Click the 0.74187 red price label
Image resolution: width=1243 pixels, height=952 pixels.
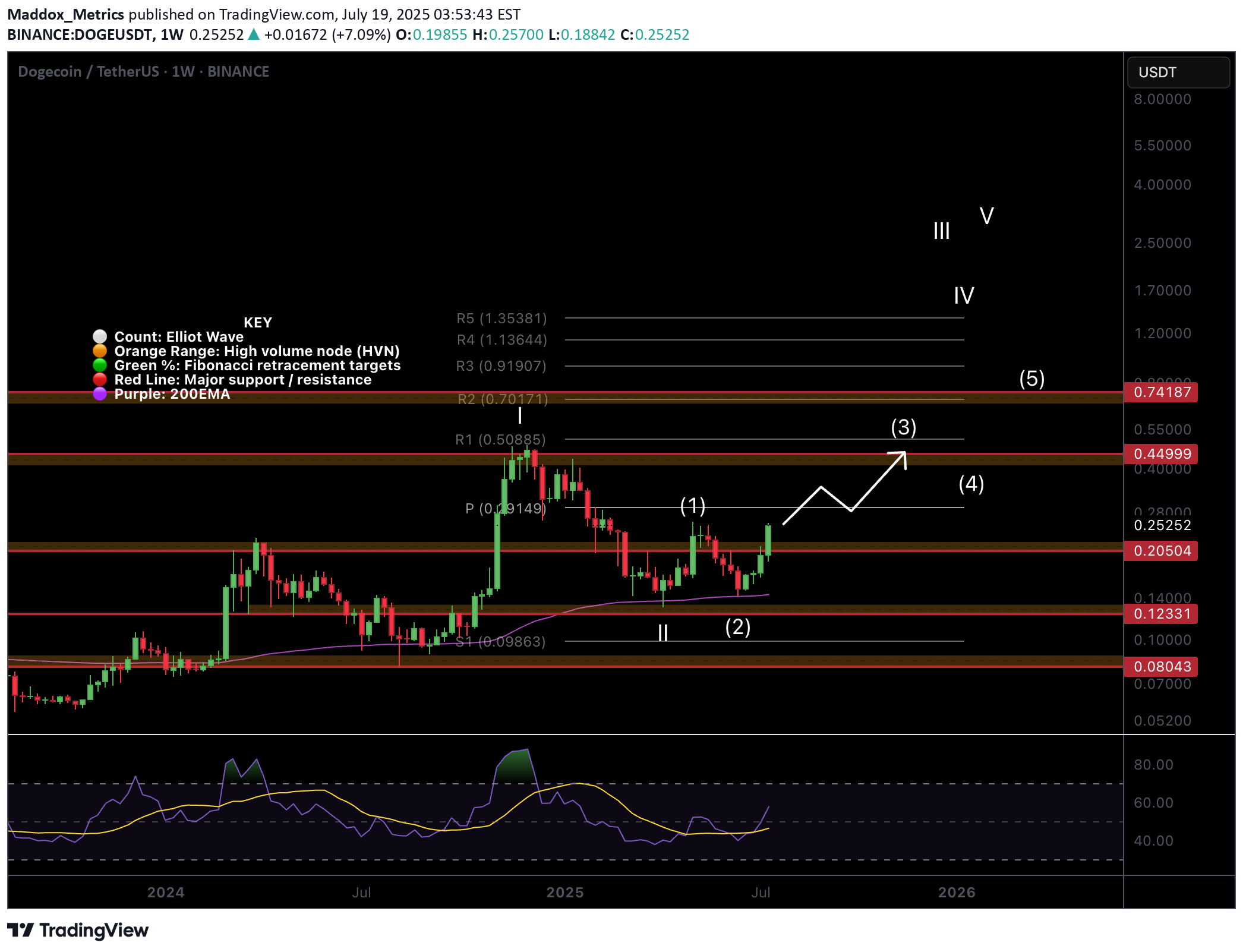(x=1161, y=392)
